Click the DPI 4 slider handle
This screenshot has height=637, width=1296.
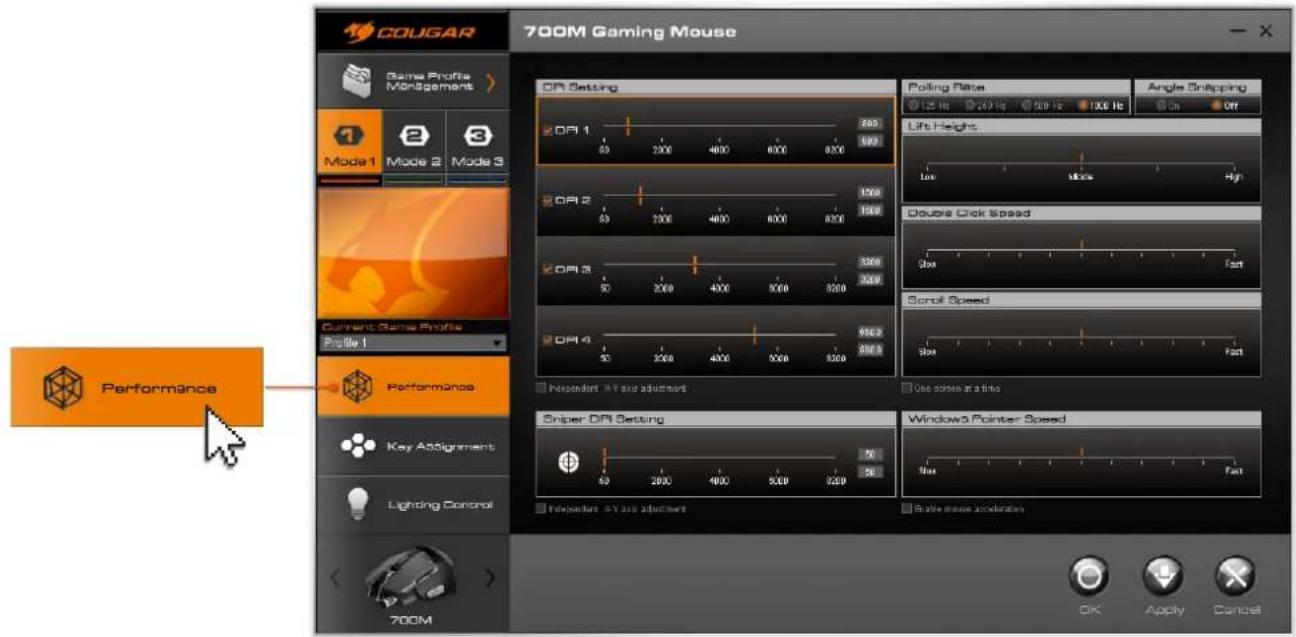click(754, 334)
